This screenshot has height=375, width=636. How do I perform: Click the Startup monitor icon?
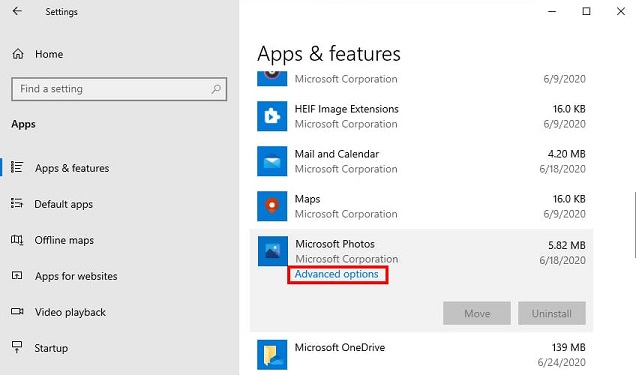[x=17, y=347]
